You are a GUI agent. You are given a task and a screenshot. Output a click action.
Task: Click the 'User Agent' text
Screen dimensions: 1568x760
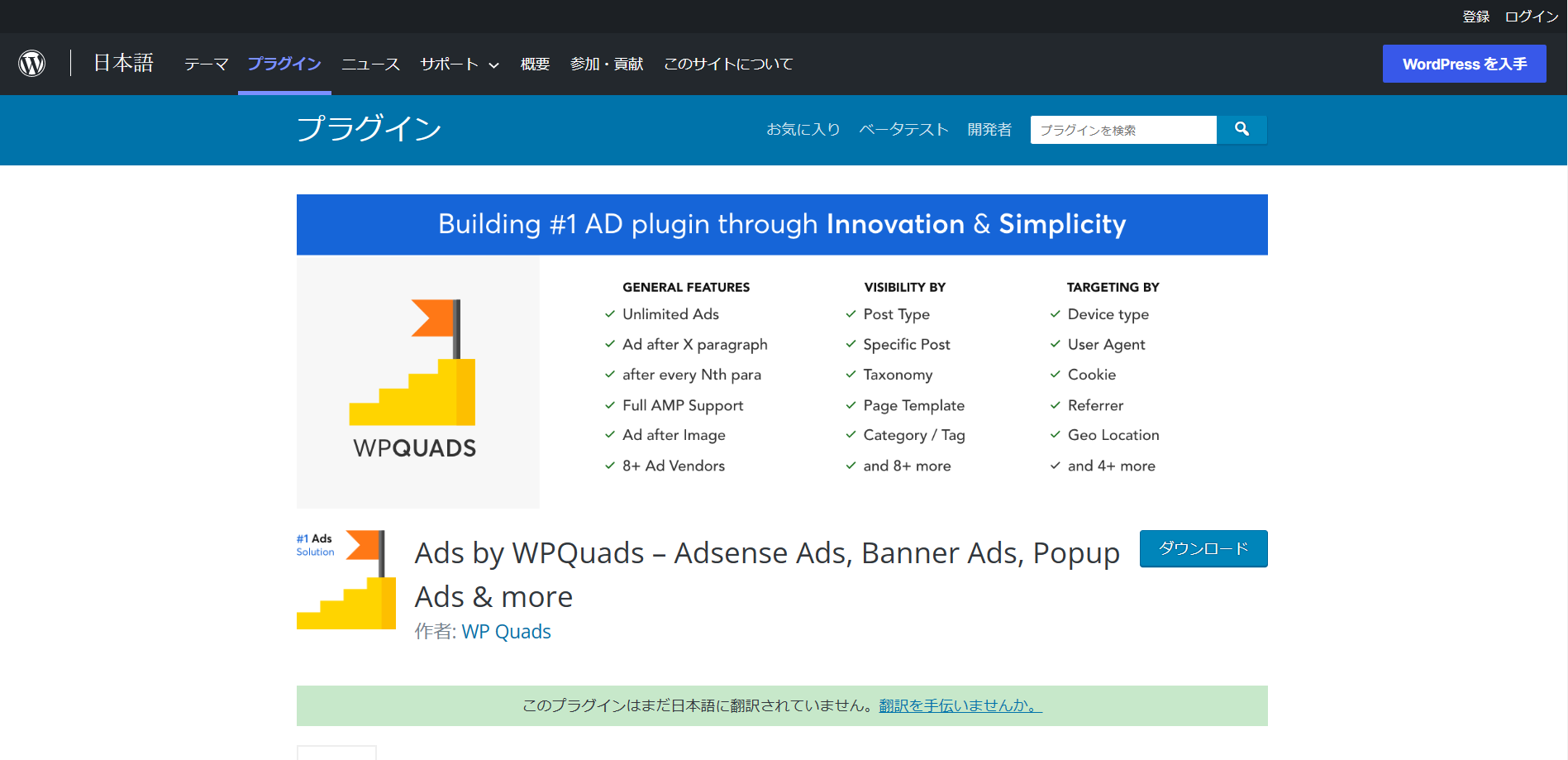click(1106, 345)
